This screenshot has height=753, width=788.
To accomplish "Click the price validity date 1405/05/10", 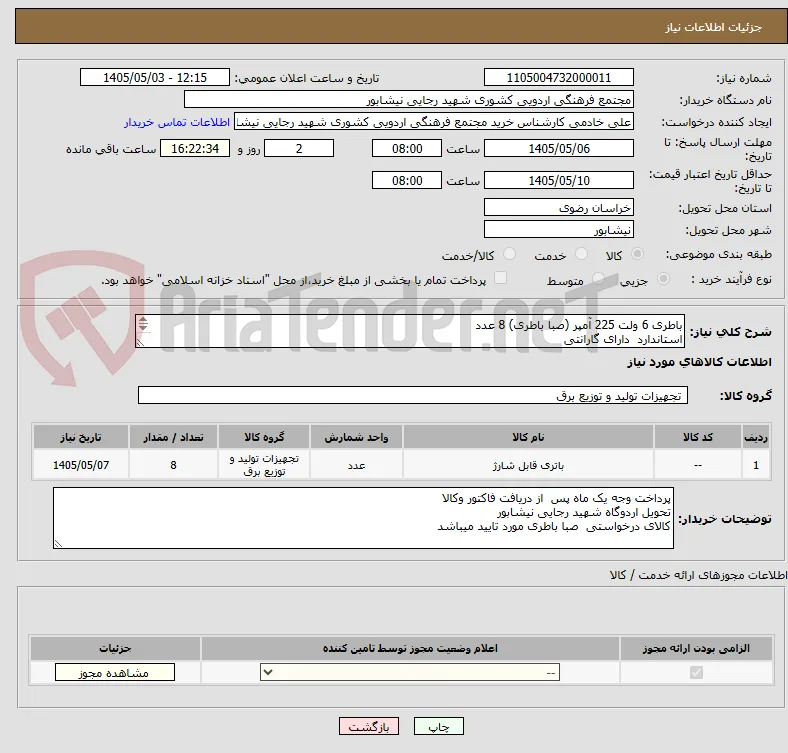I will tap(558, 180).
